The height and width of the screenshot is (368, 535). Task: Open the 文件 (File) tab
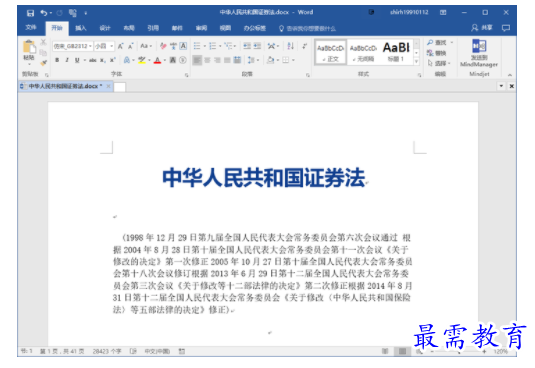coord(31,27)
